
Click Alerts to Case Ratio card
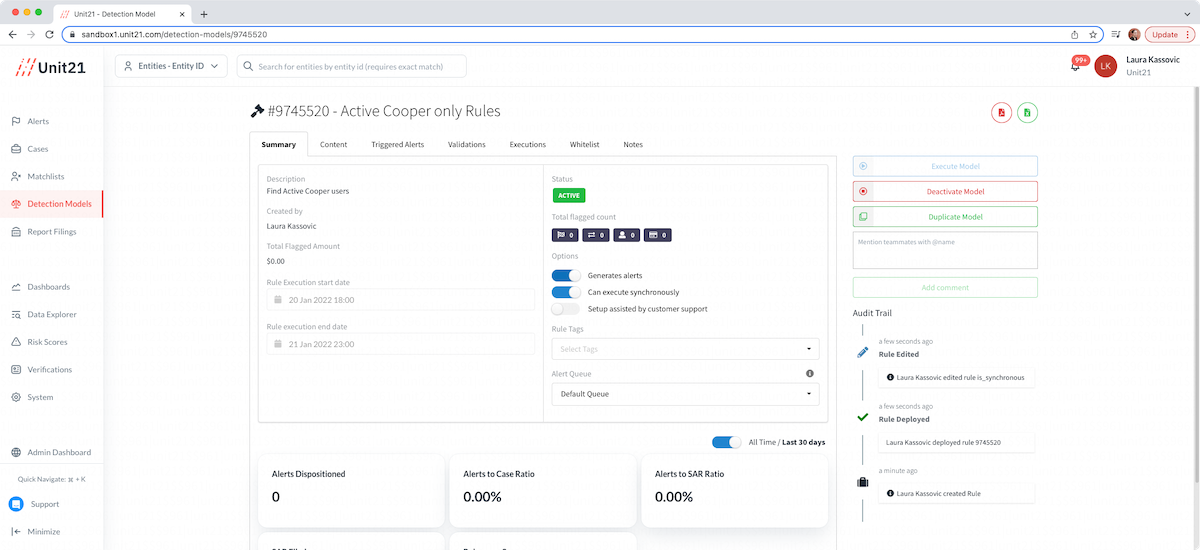pyautogui.click(x=543, y=490)
